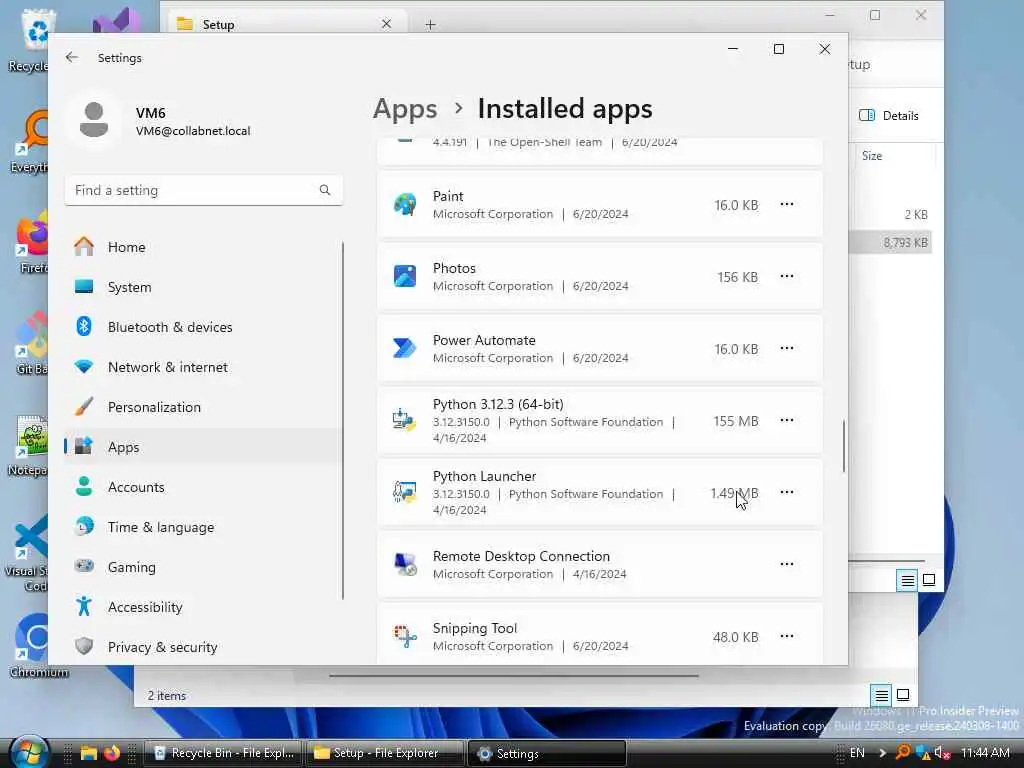Open the Start menu orb

(29, 752)
